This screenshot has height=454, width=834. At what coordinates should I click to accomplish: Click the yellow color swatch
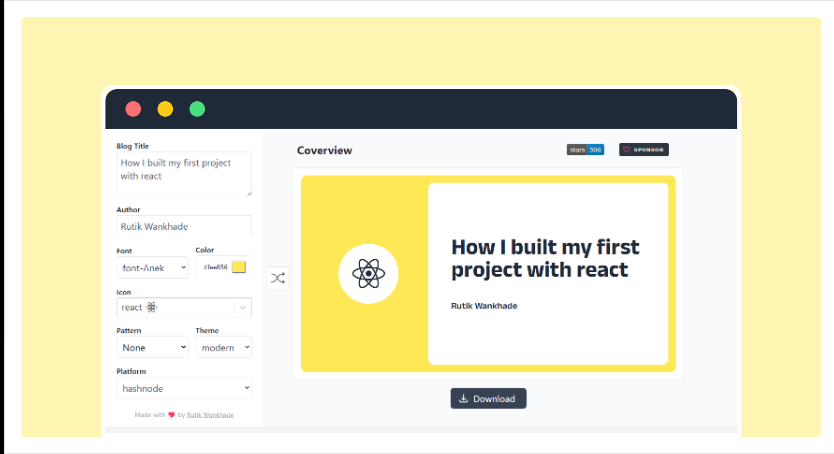239,267
